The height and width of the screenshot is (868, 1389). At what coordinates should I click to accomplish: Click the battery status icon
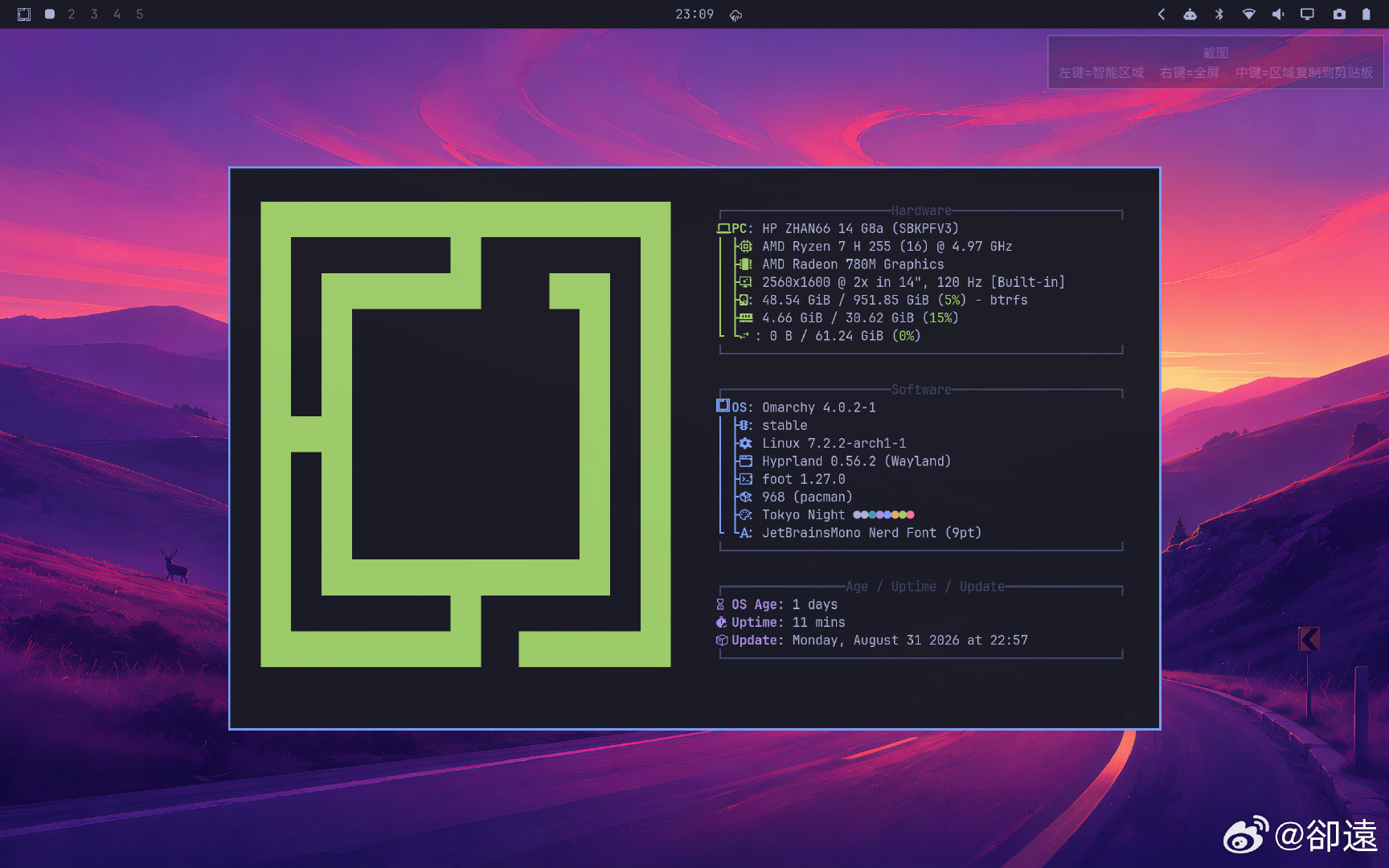click(1366, 14)
